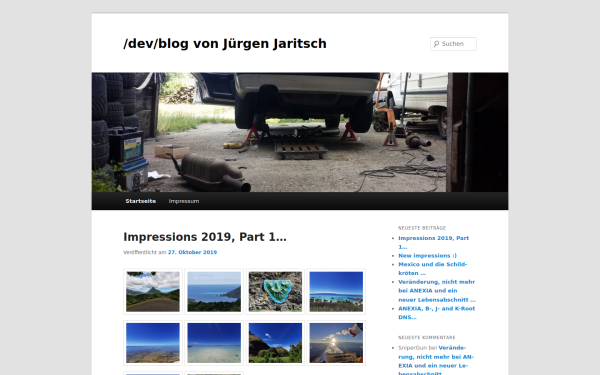Open the clear shallow water thumbnail
Viewport: 600px width, 375px height.
coord(214,343)
